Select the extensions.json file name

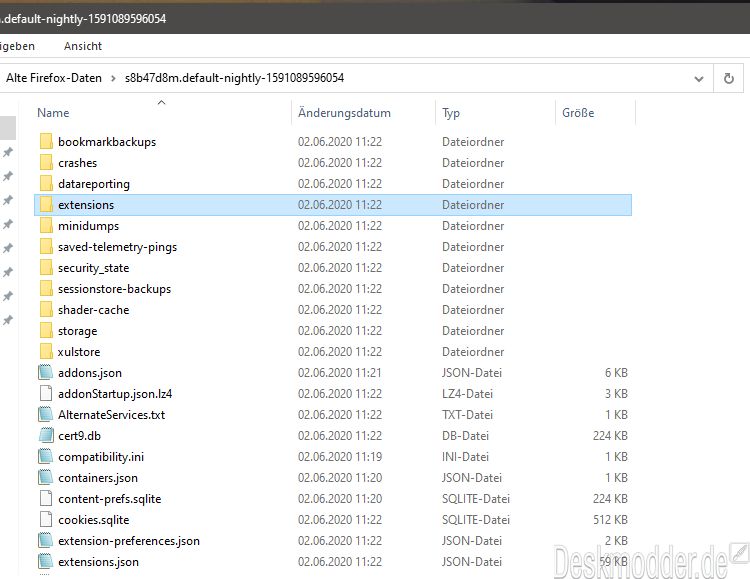point(99,562)
